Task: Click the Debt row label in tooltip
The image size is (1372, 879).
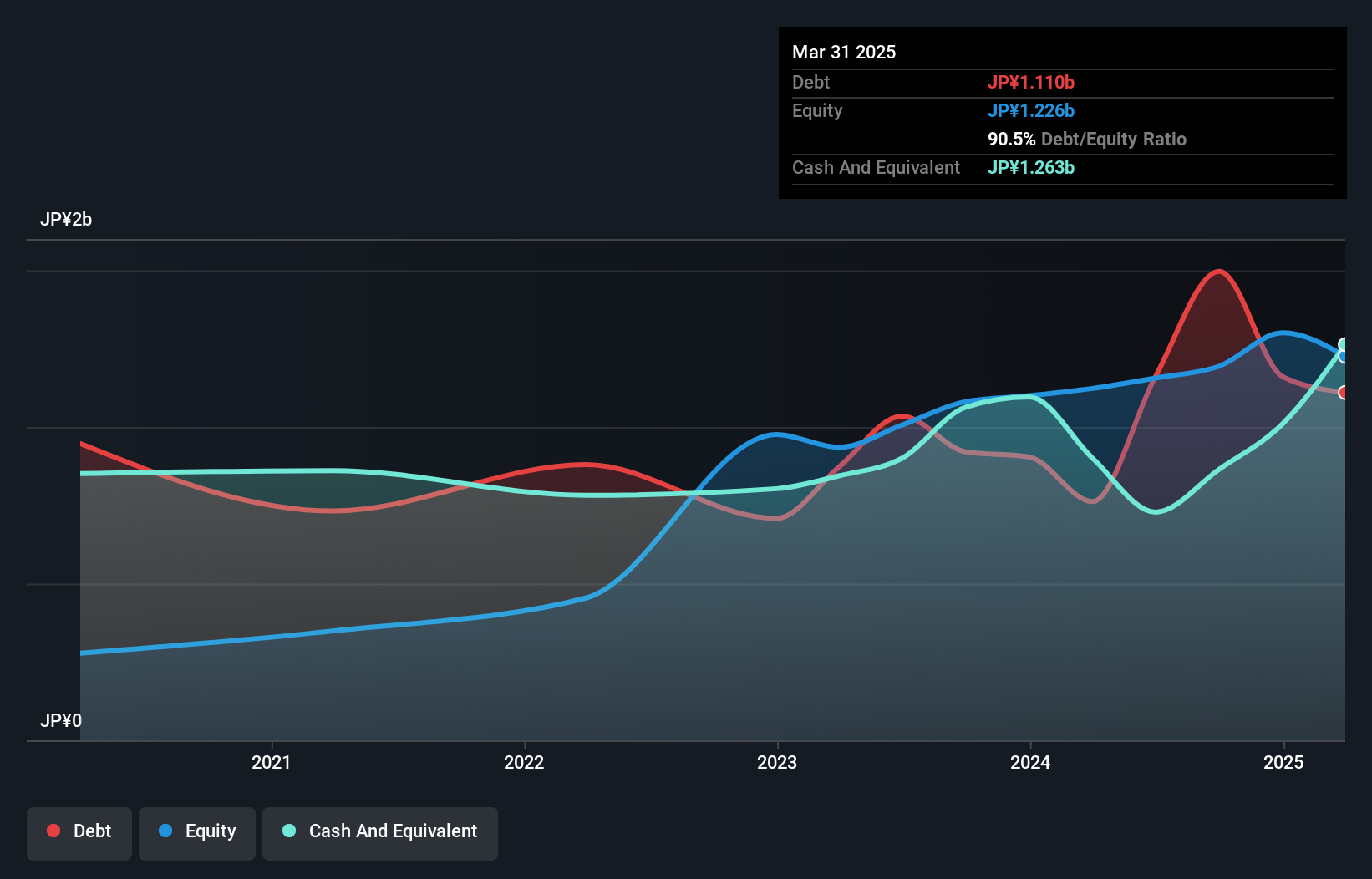Action: [810, 82]
